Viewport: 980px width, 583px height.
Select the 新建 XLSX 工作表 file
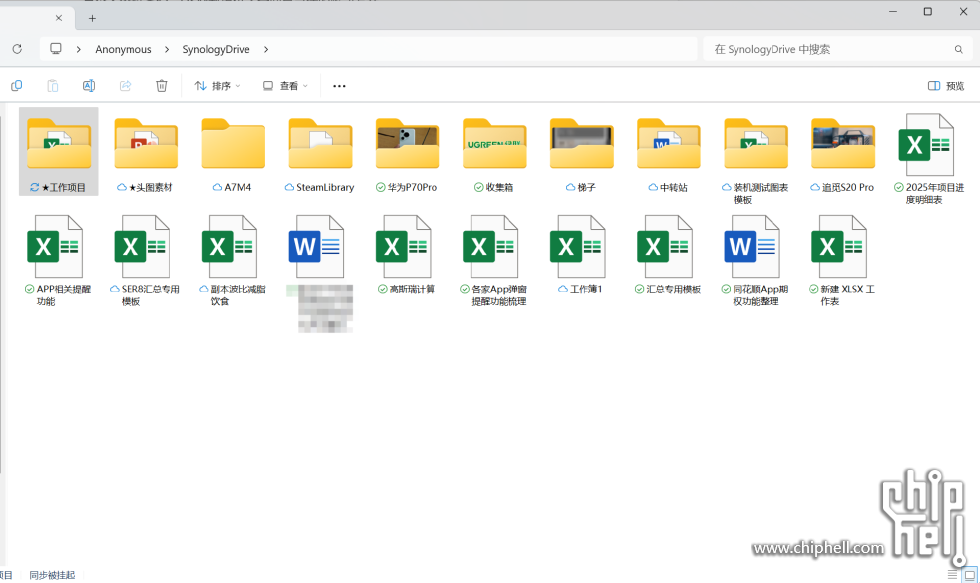(x=842, y=259)
